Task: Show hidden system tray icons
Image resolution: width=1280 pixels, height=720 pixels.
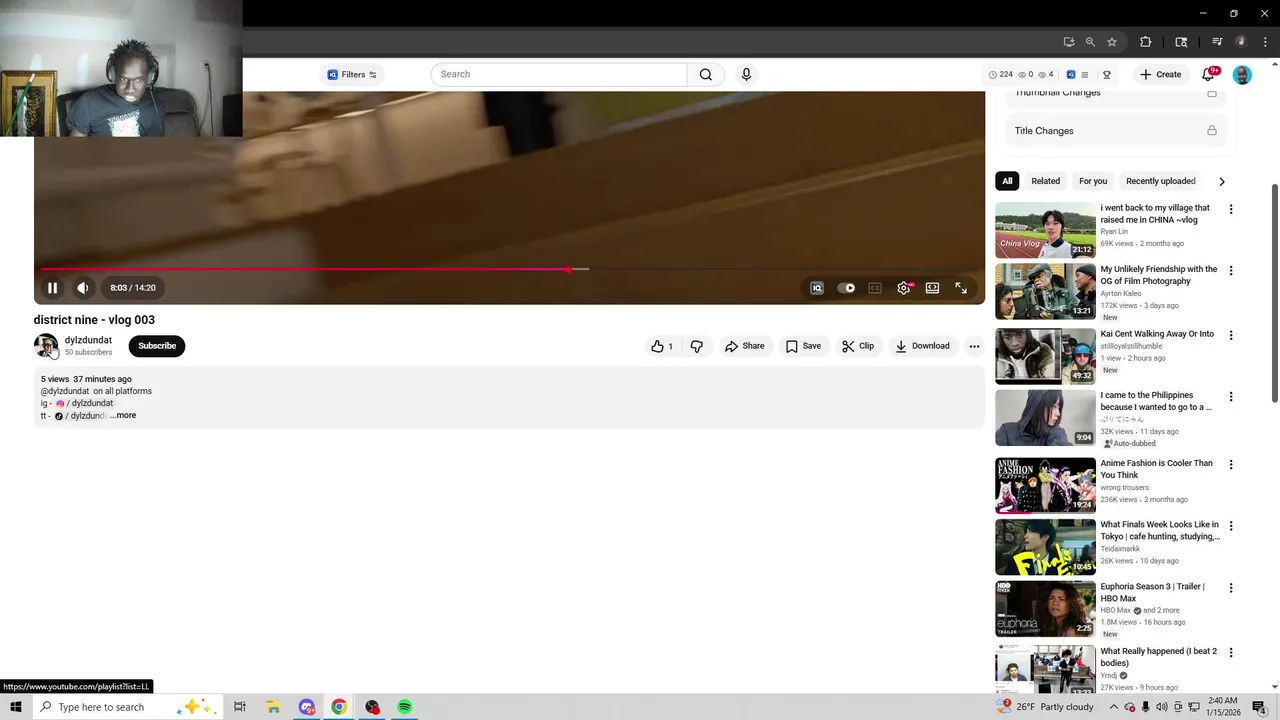Action: point(1113,707)
